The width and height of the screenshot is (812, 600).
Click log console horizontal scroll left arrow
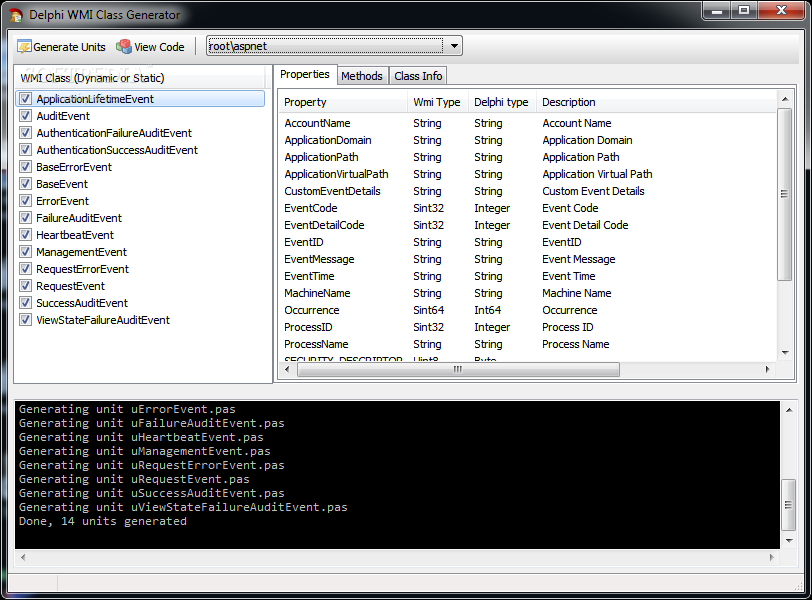(x=22, y=558)
